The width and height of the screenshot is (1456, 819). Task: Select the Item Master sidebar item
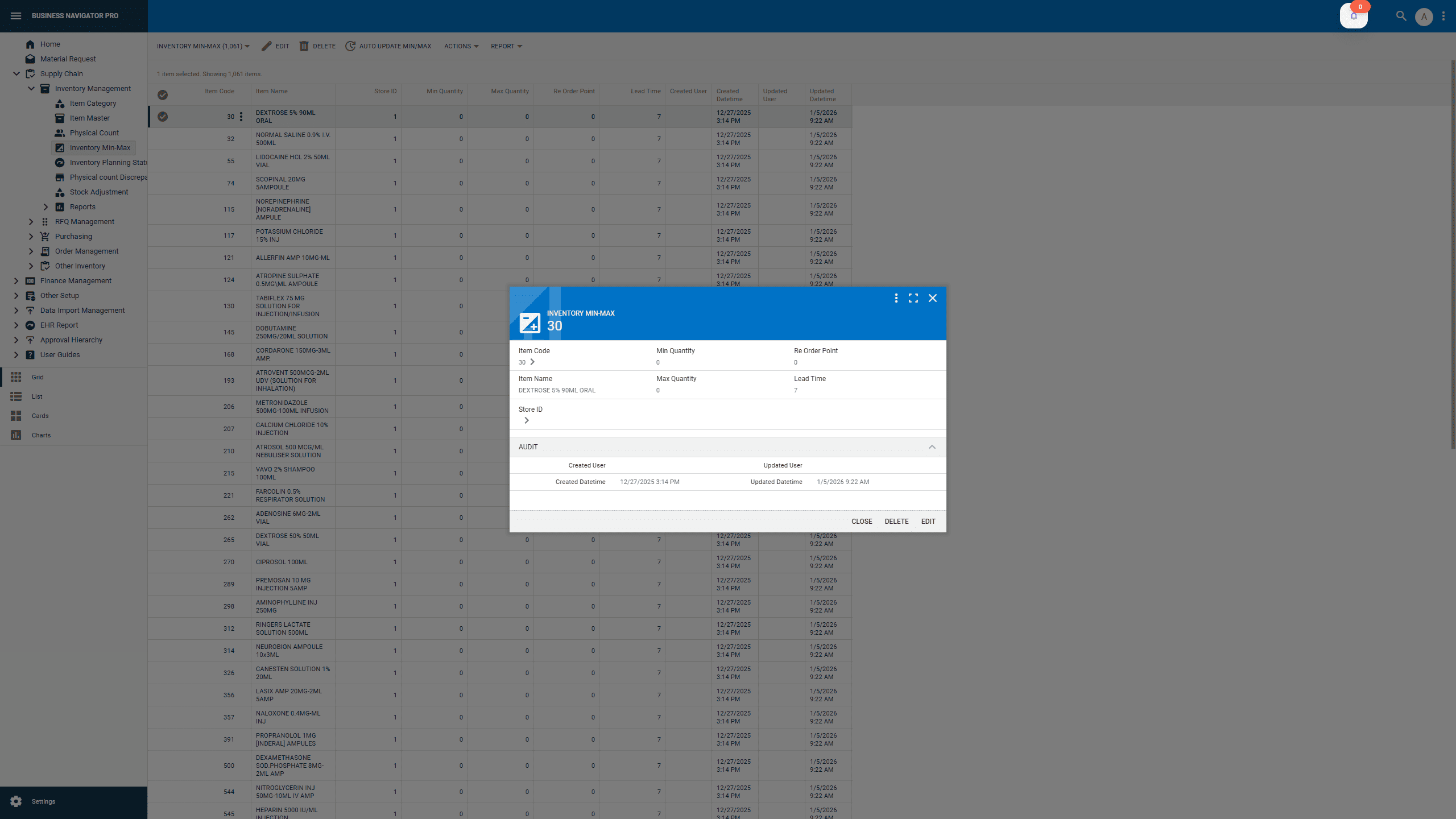click(x=89, y=118)
